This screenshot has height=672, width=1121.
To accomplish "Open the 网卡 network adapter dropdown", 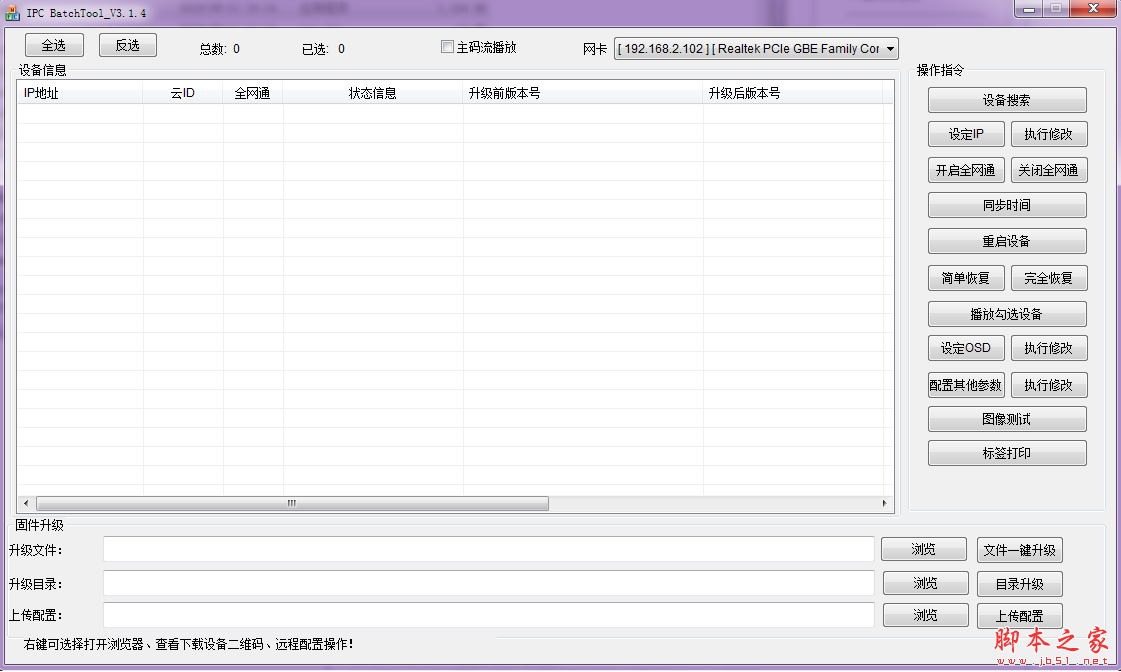I will (756, 49).
